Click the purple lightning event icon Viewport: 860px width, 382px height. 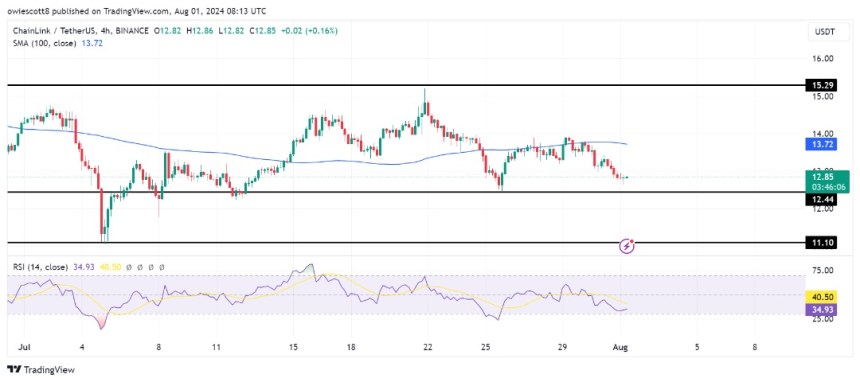[x=627, y=246]
